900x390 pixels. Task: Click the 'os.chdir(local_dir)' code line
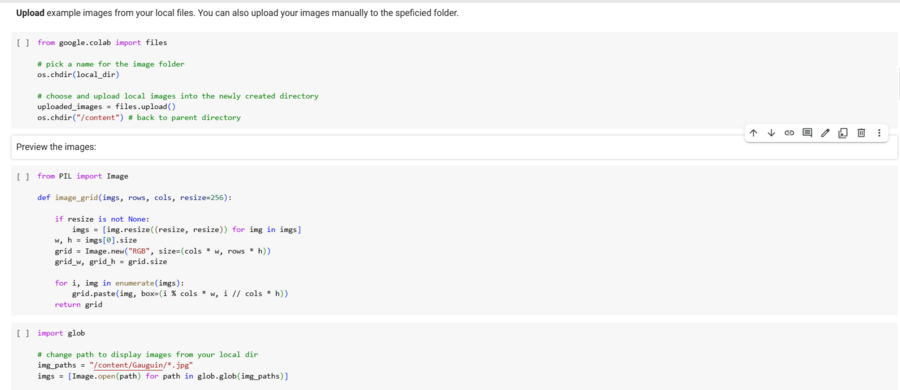point(78,75)
